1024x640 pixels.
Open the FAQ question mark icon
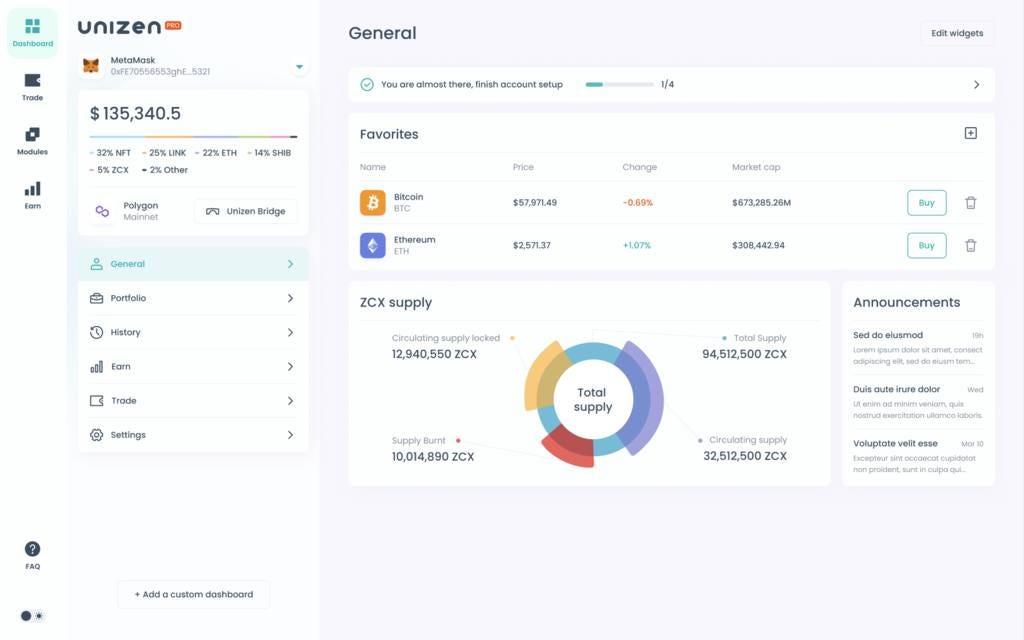coord(32,549)
